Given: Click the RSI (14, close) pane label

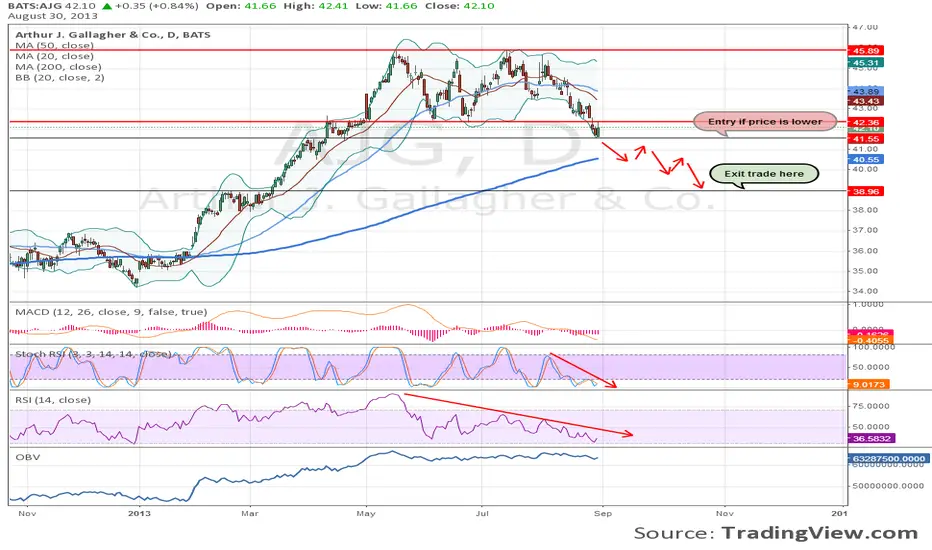Looking at the screenshot, I should (53, 400).
